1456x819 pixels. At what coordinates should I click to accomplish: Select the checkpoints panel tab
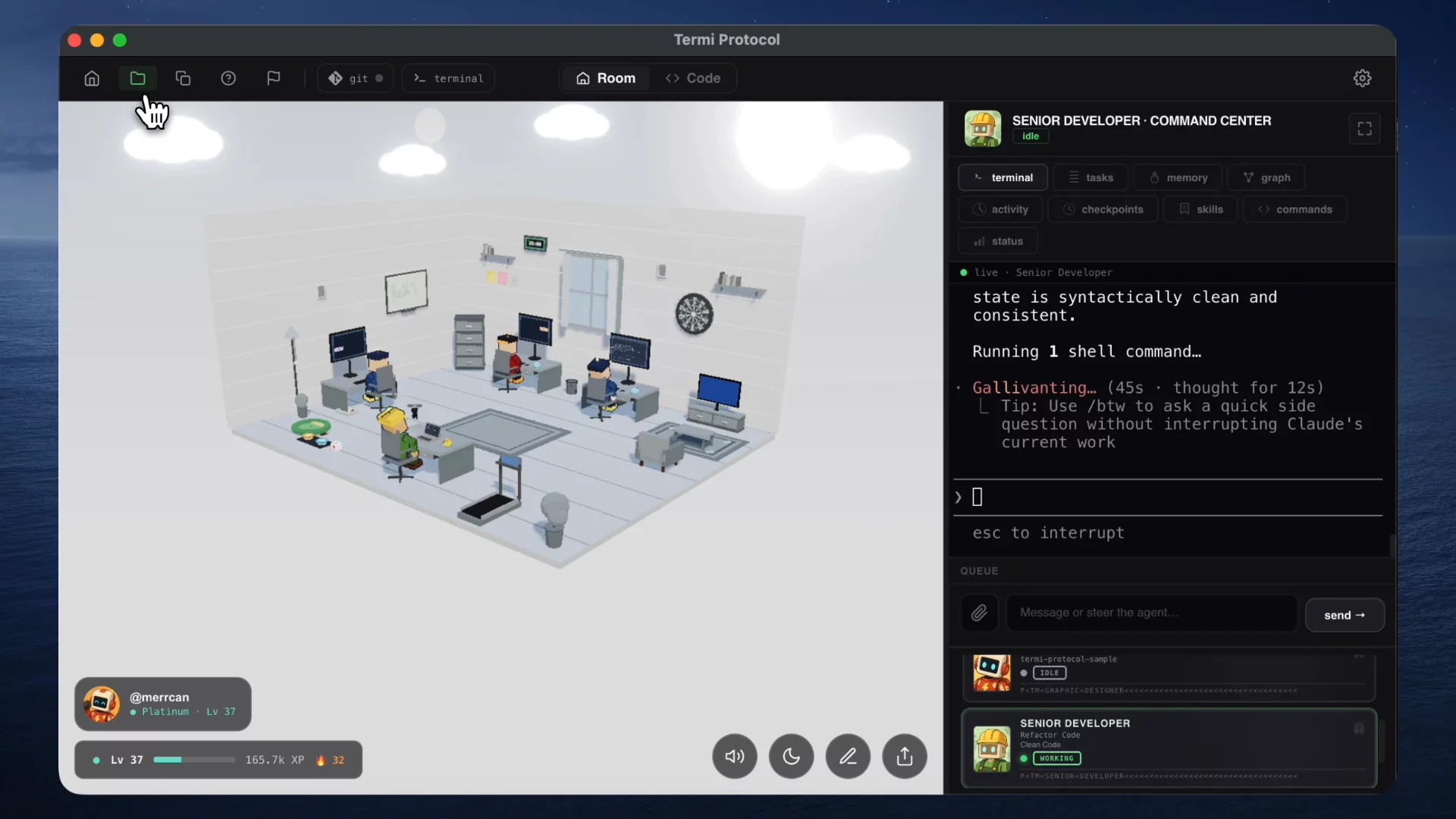click(x=1103, y=209)
